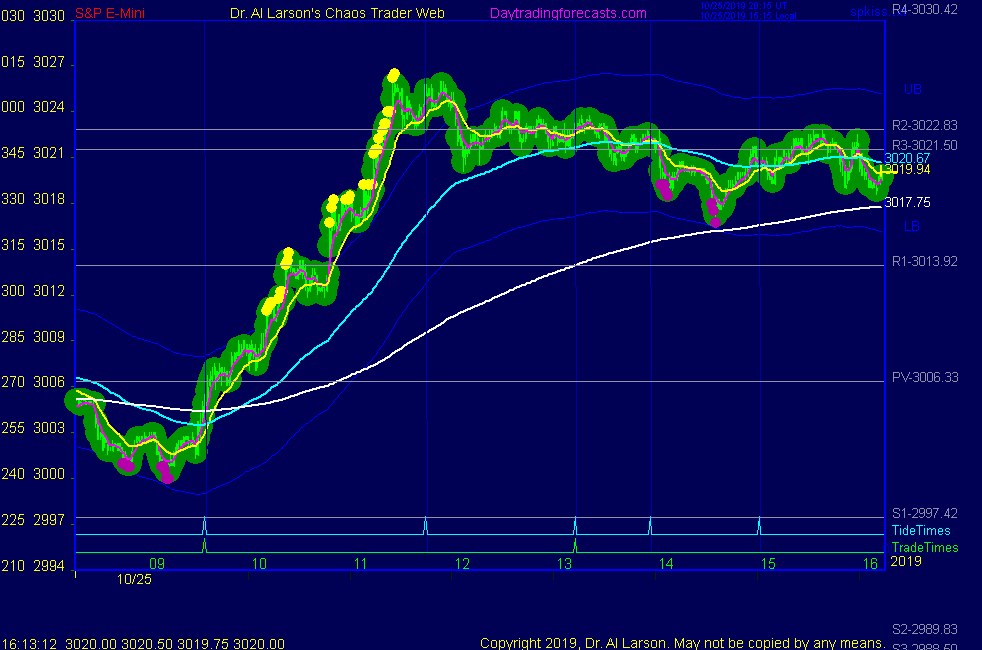Click the 3018 price axis label
The image size is (982, 650).
point(49,199)
